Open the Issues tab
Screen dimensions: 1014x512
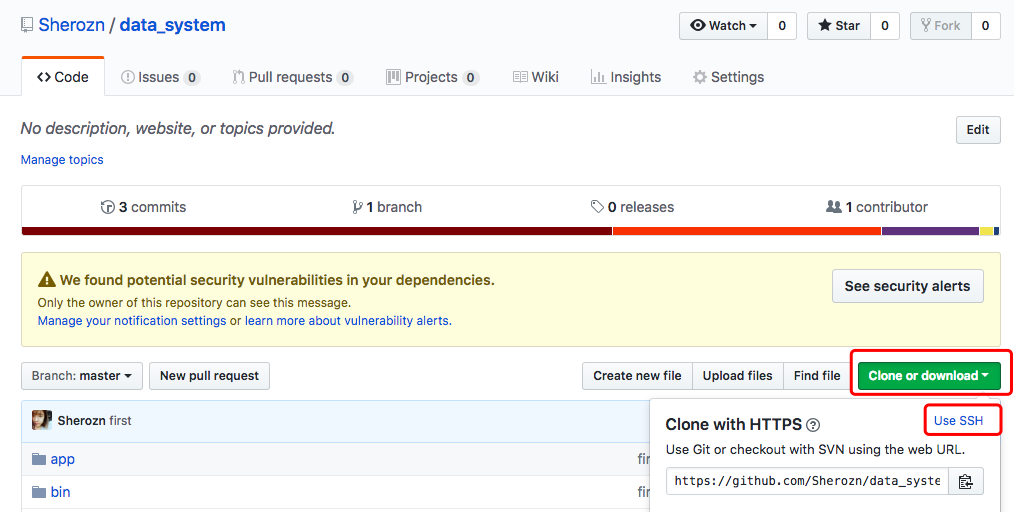(x=160, y=77)
